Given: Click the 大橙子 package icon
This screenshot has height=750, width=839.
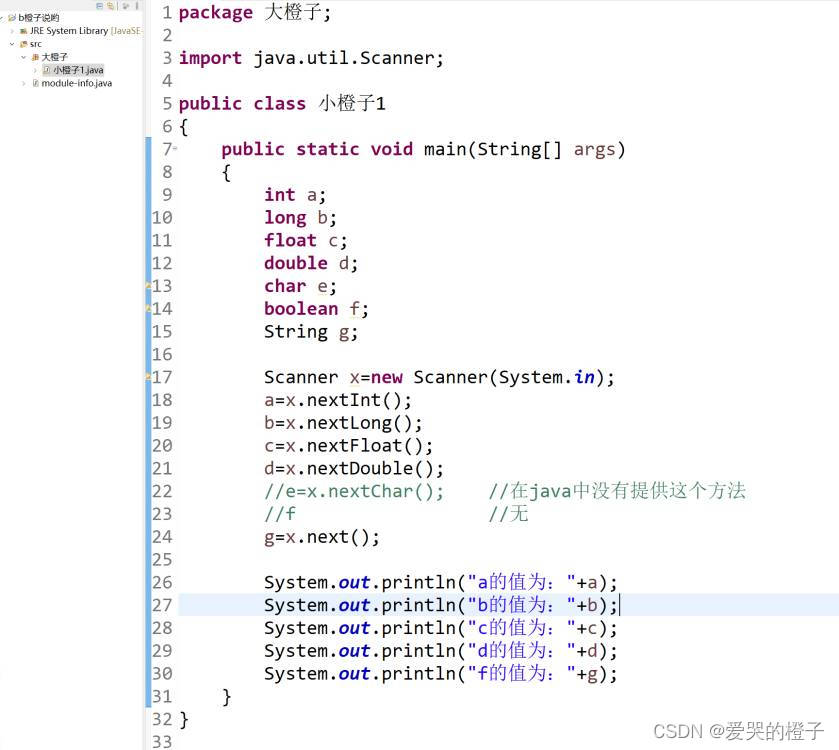Looking at the screenshot, I should tap(35, 57).
